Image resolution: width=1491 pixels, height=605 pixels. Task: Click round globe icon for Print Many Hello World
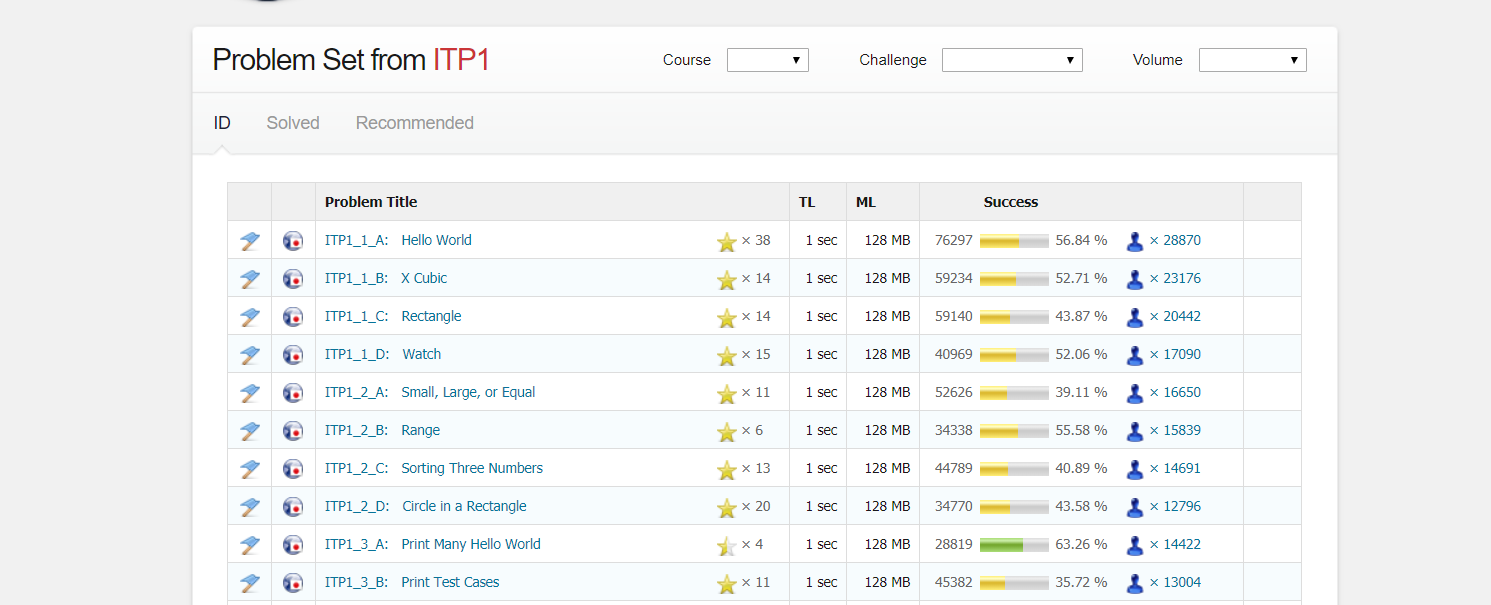pos(293,545)
